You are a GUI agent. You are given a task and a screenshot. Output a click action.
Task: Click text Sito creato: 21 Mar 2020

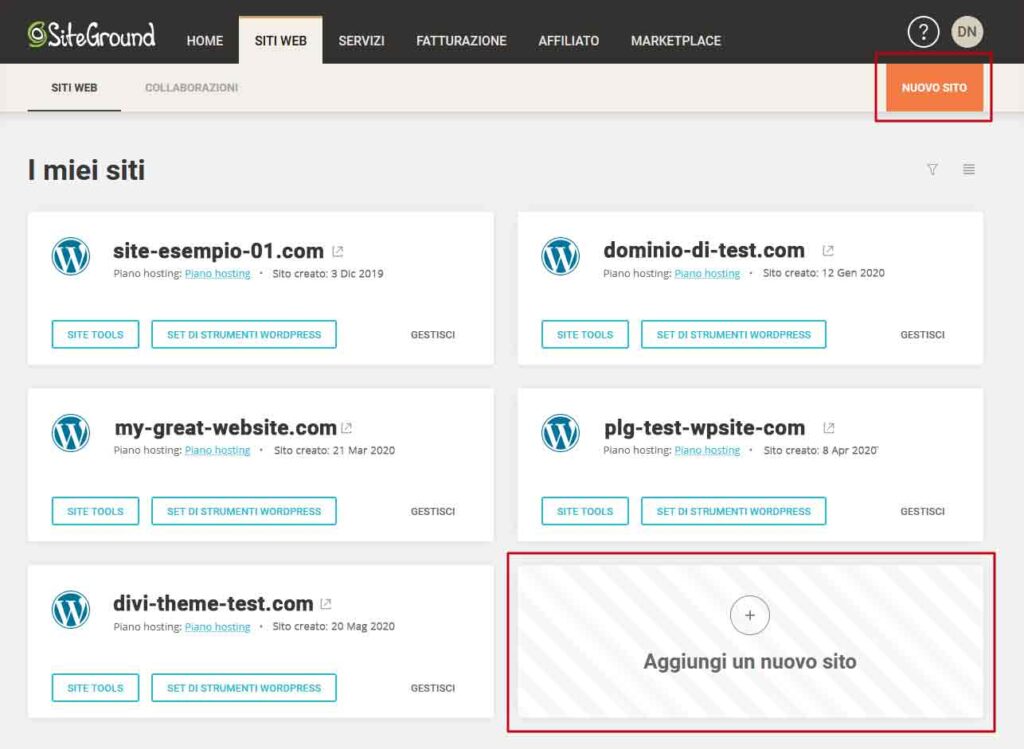(334, 451)
